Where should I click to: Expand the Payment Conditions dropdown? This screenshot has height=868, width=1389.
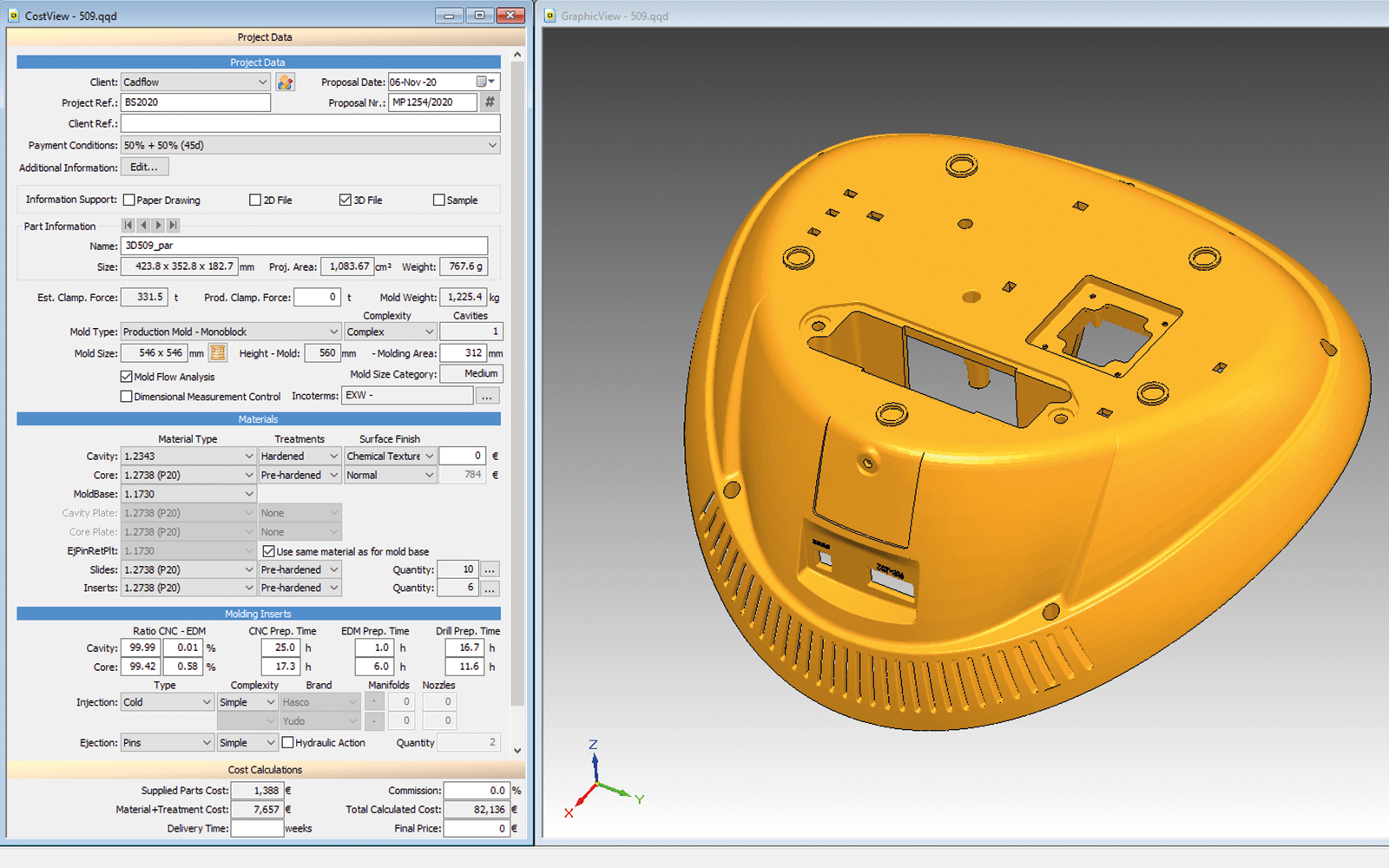492,146
